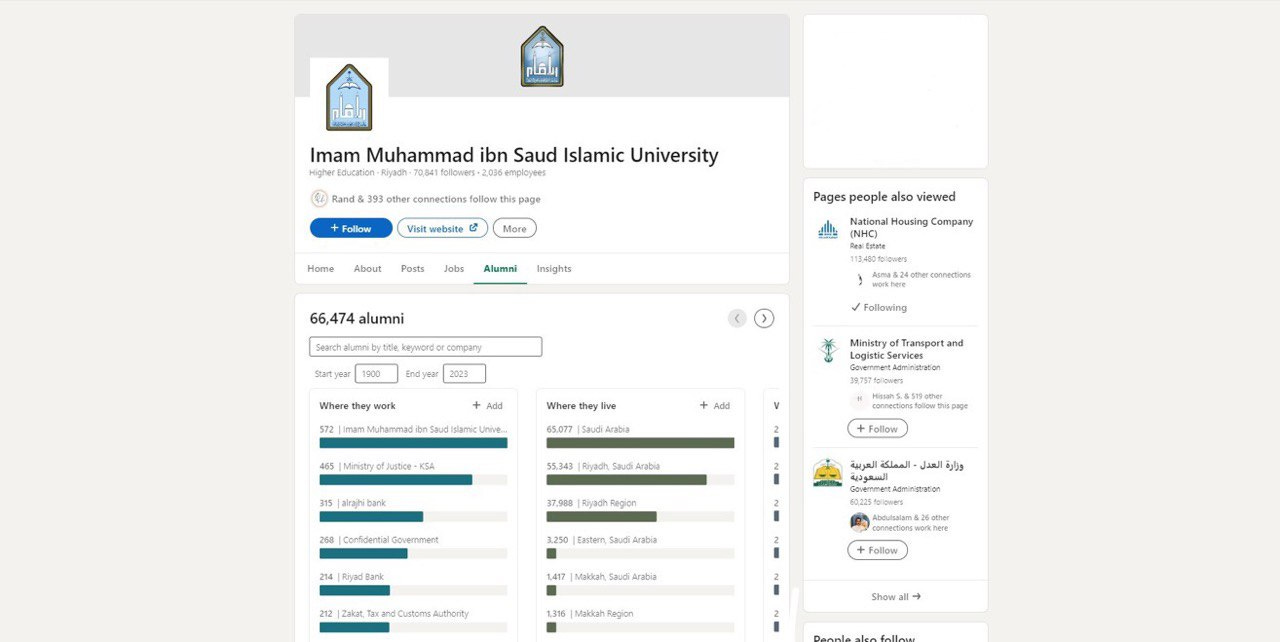Click Asma & 24 other connections text

(x=921, y=279)
